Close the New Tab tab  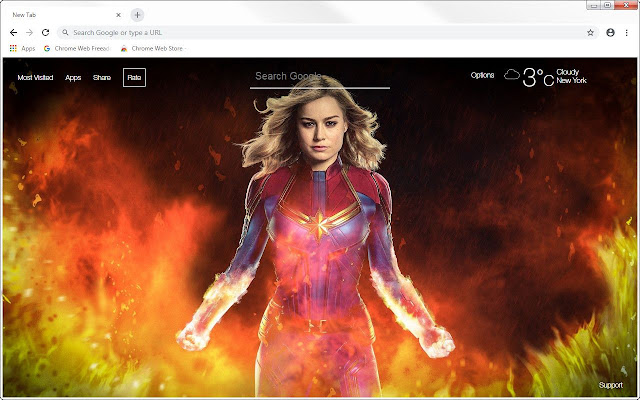click(118, 15)
